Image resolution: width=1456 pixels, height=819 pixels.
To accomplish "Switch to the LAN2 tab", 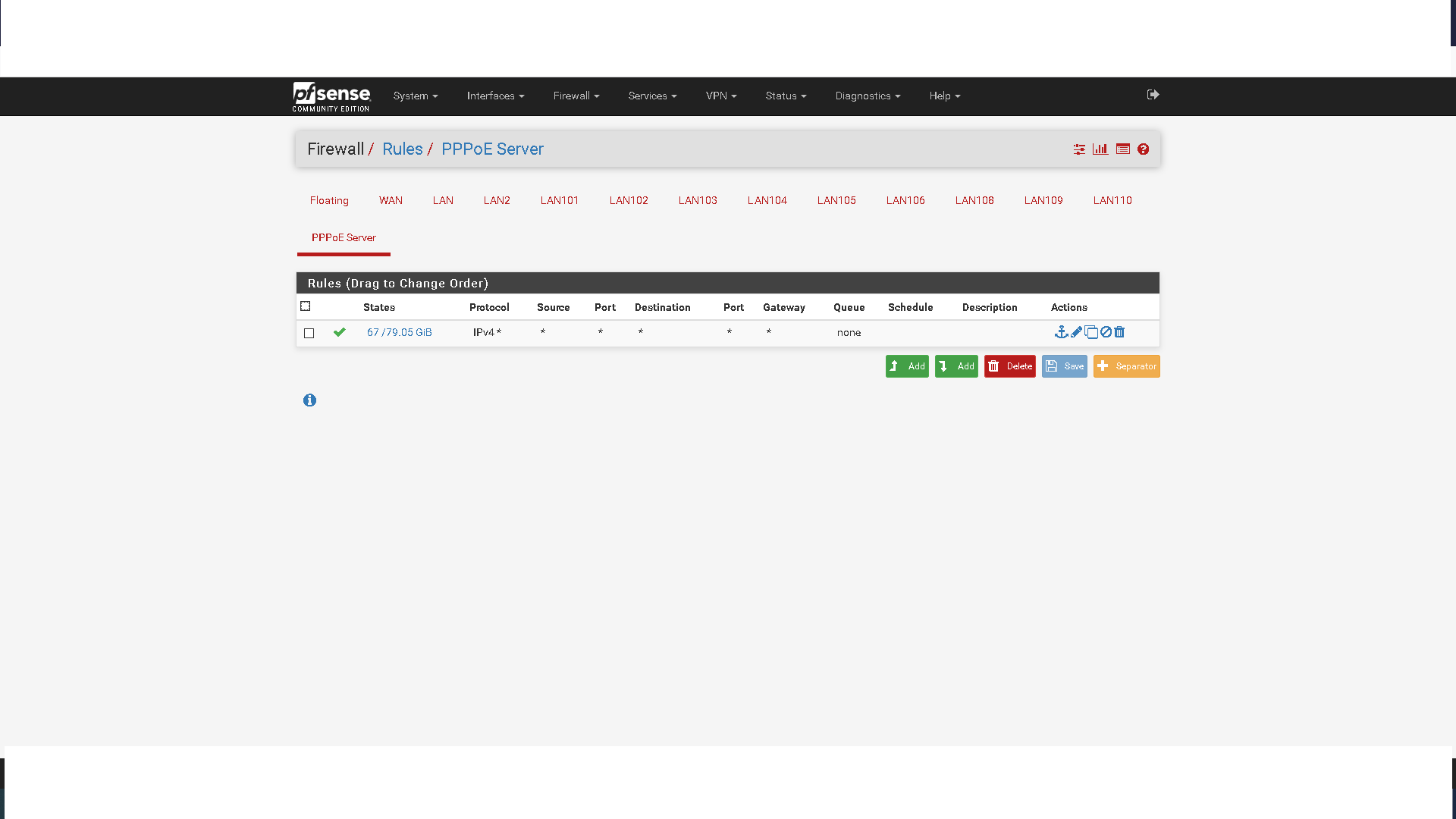I will pos(497,200).
